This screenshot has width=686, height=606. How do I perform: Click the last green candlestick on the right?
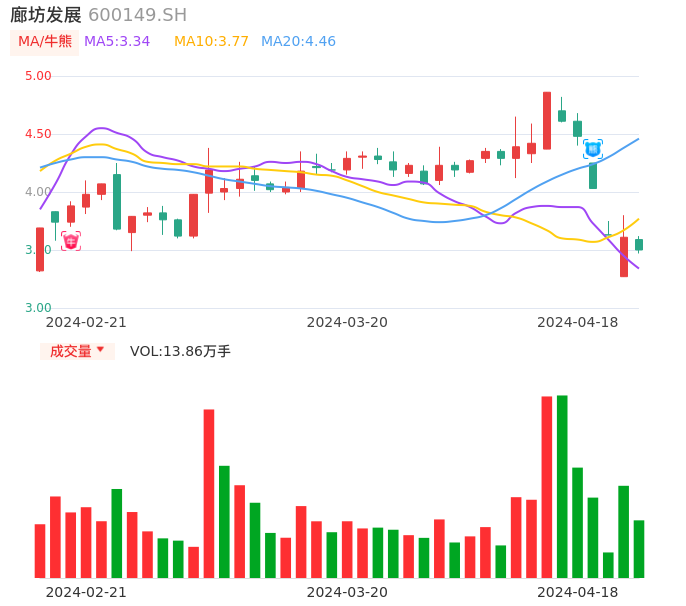(639, 244)
